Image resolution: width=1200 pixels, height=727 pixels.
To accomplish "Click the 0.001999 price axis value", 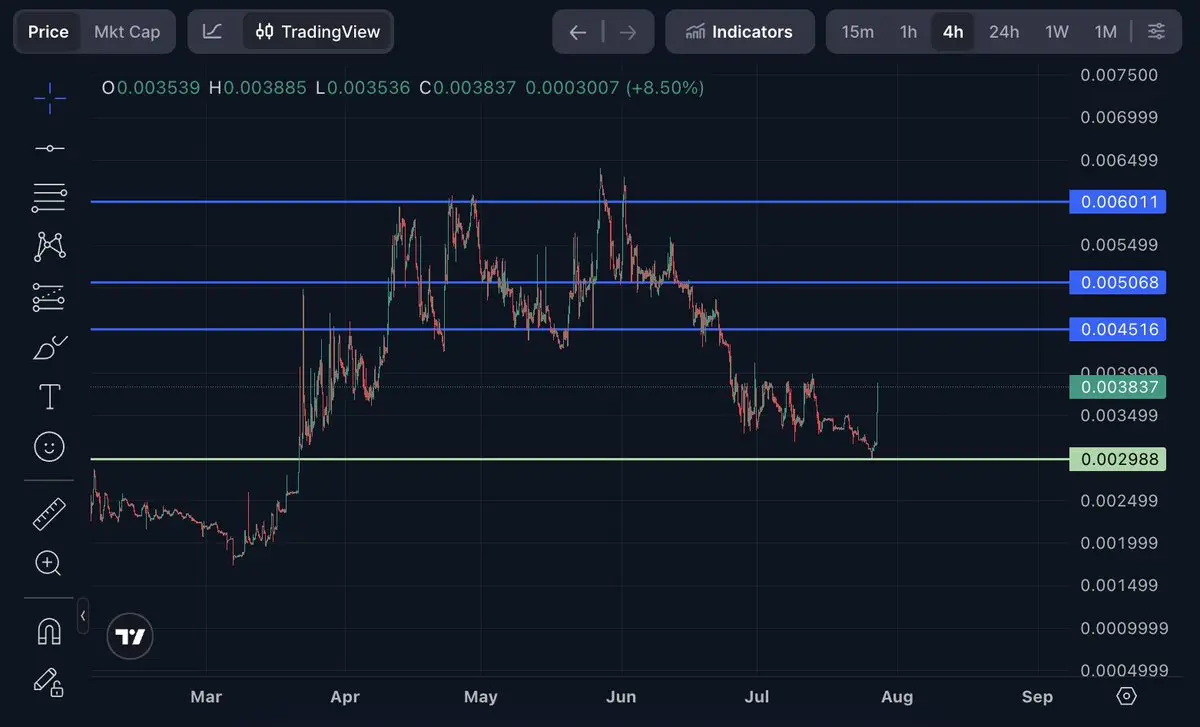I will point(1119,543).
